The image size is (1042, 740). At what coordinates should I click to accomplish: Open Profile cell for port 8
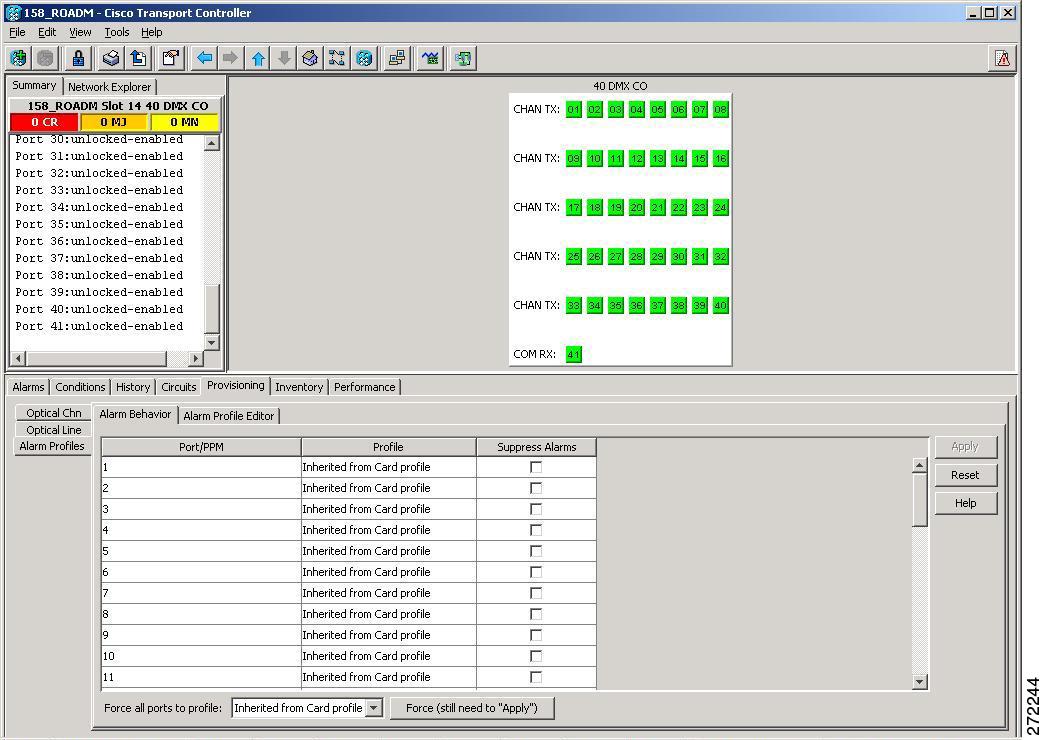tap(389, 614)
